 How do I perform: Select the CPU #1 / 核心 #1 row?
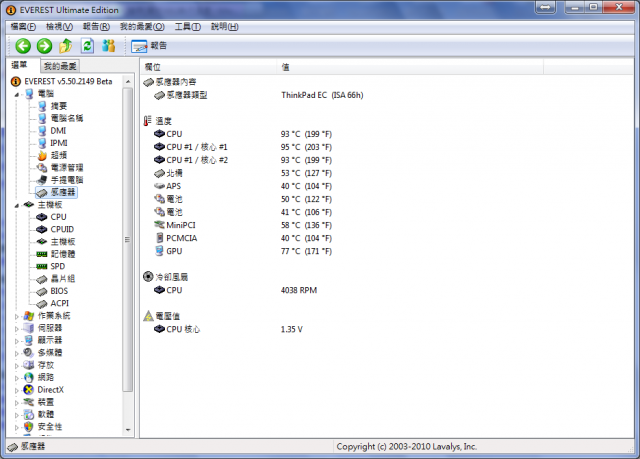coord(243,147)
